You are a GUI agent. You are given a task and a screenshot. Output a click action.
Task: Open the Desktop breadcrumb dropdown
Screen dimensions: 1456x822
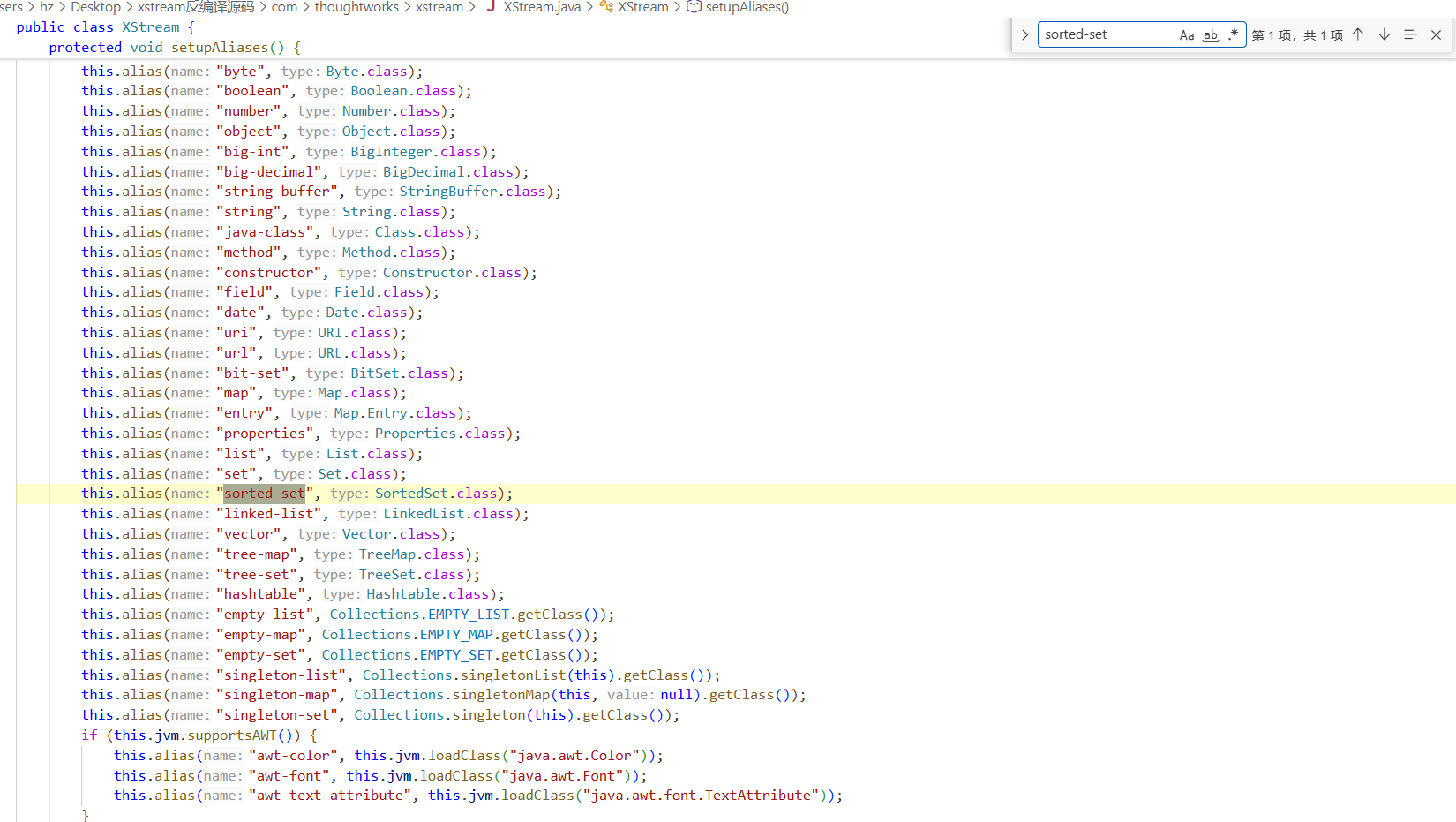pos(95,7)
